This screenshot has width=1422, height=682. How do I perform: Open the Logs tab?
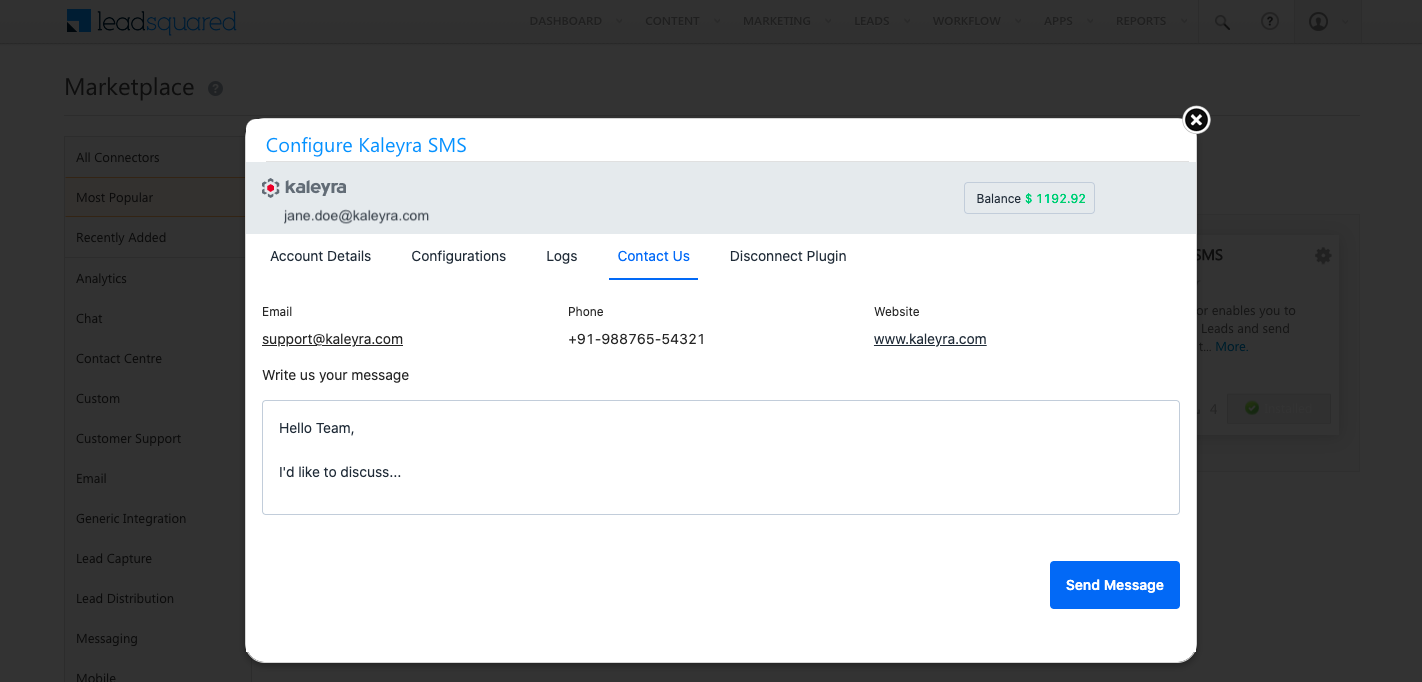pos(562,256)
